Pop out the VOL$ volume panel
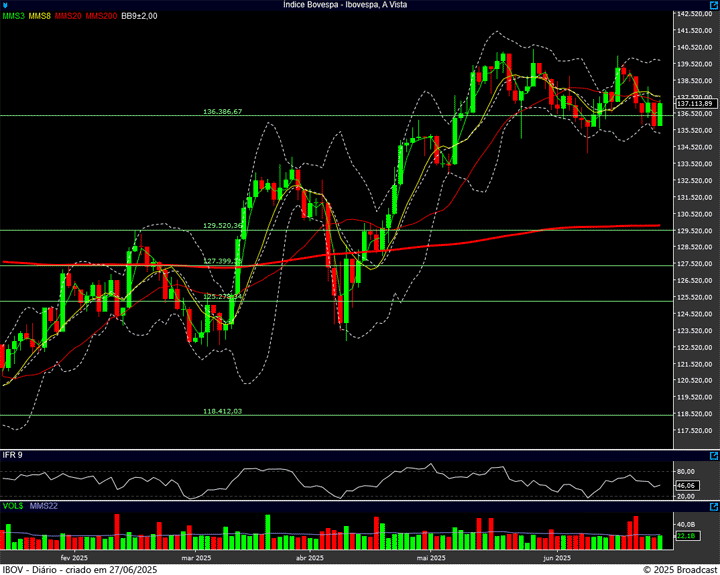The width and height of the screenshot is (720, 575). (x=714, y=507)
